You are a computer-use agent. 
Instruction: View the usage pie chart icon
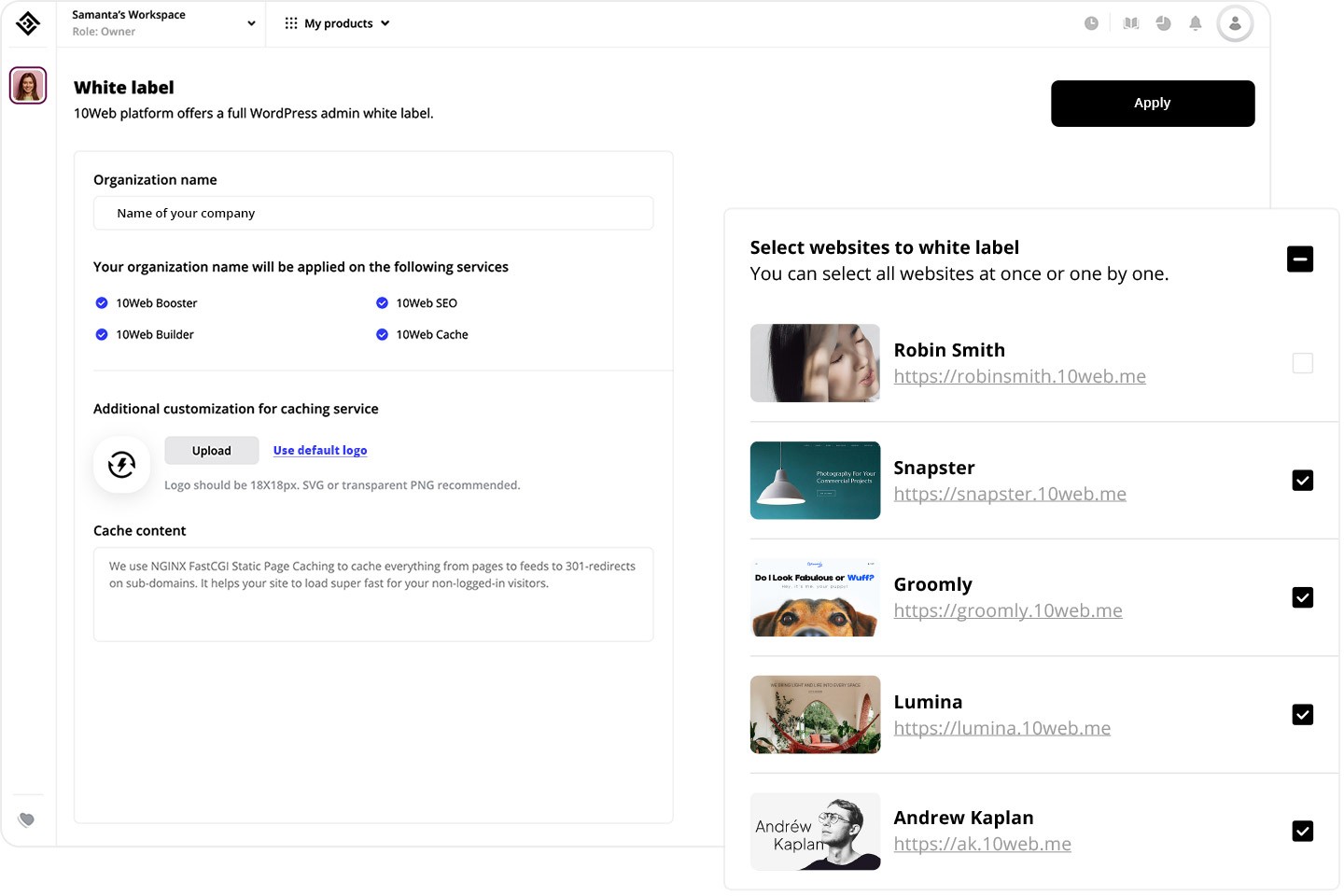(x=1163, y=22)
